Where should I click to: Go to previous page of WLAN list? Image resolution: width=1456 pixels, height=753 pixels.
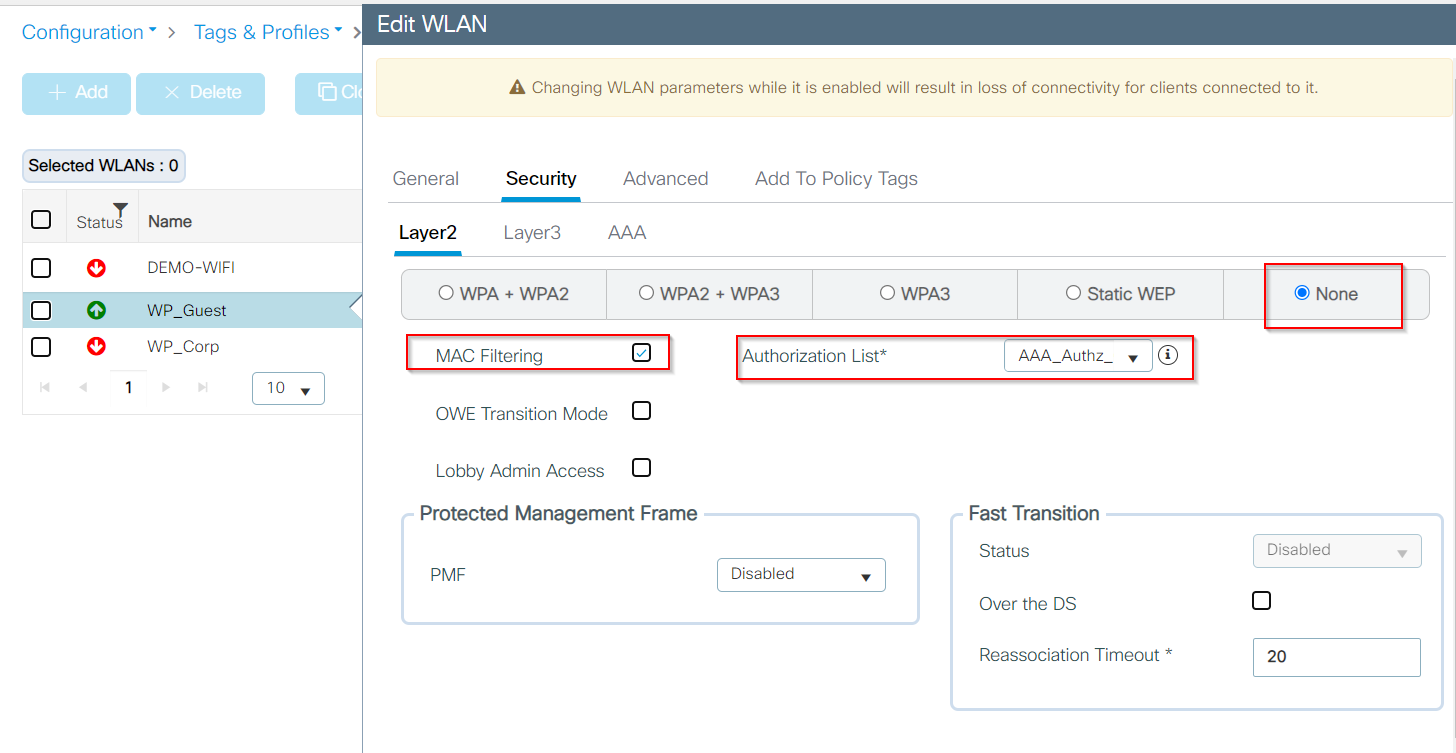[x=83, y=387]
